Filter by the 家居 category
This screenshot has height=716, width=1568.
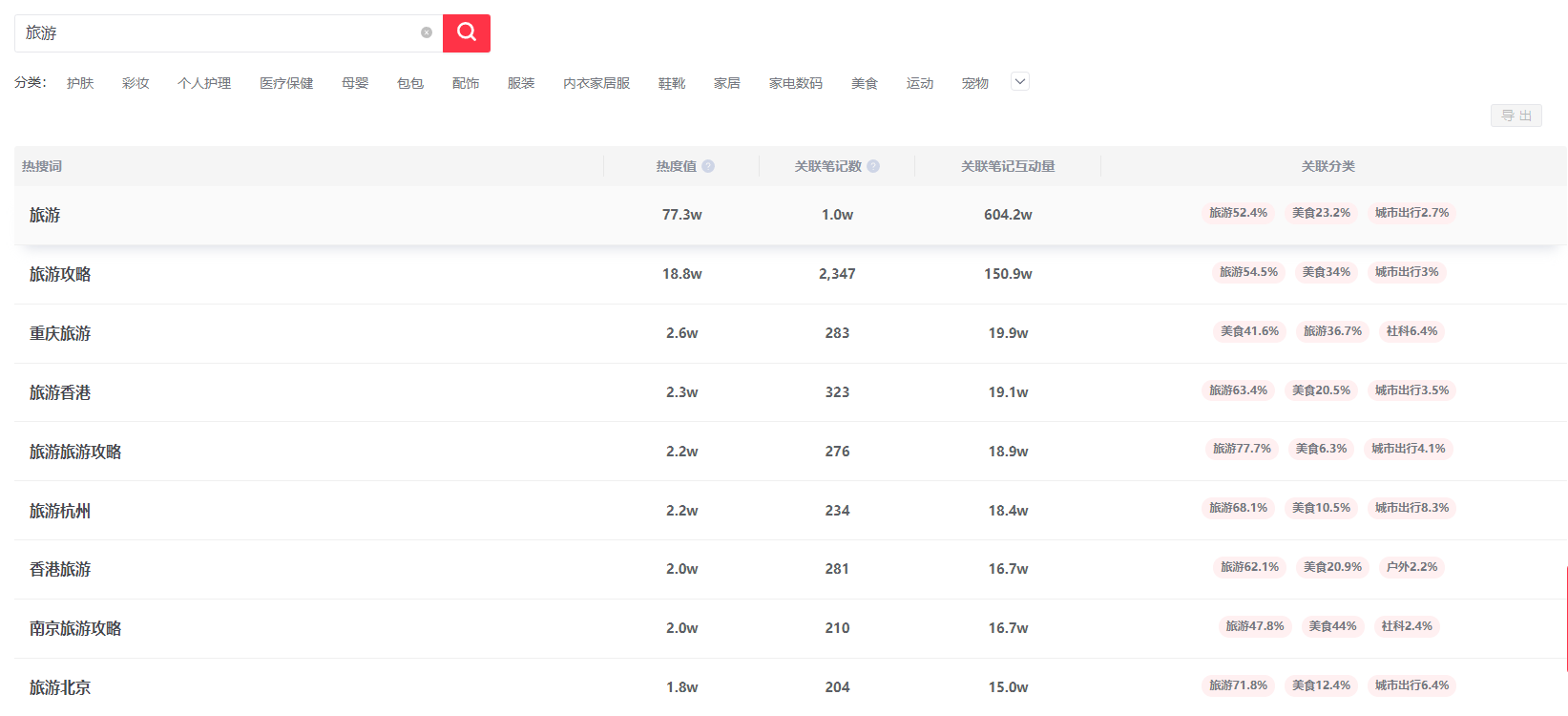[x=727, y=83]
